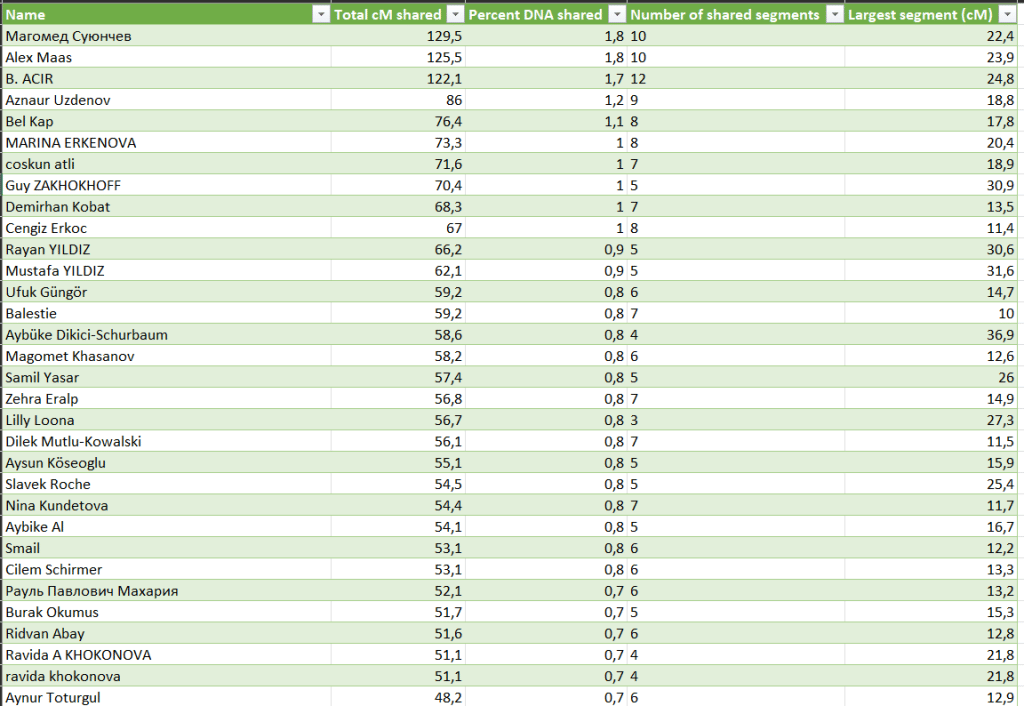Click the Guy ZAKHOKHOFF cell
The height and width of the screenshot is (706, 1024).
point(64,185)
